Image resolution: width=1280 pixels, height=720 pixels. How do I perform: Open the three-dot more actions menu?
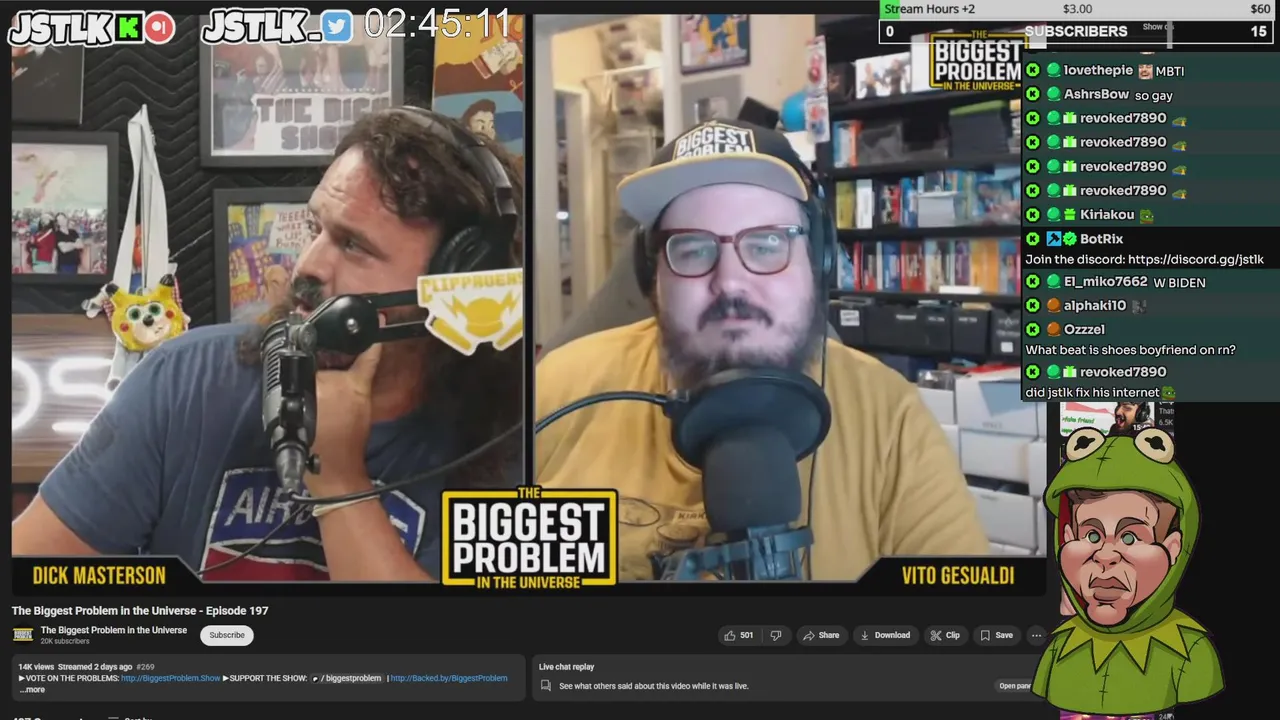tap(1036, 635)
